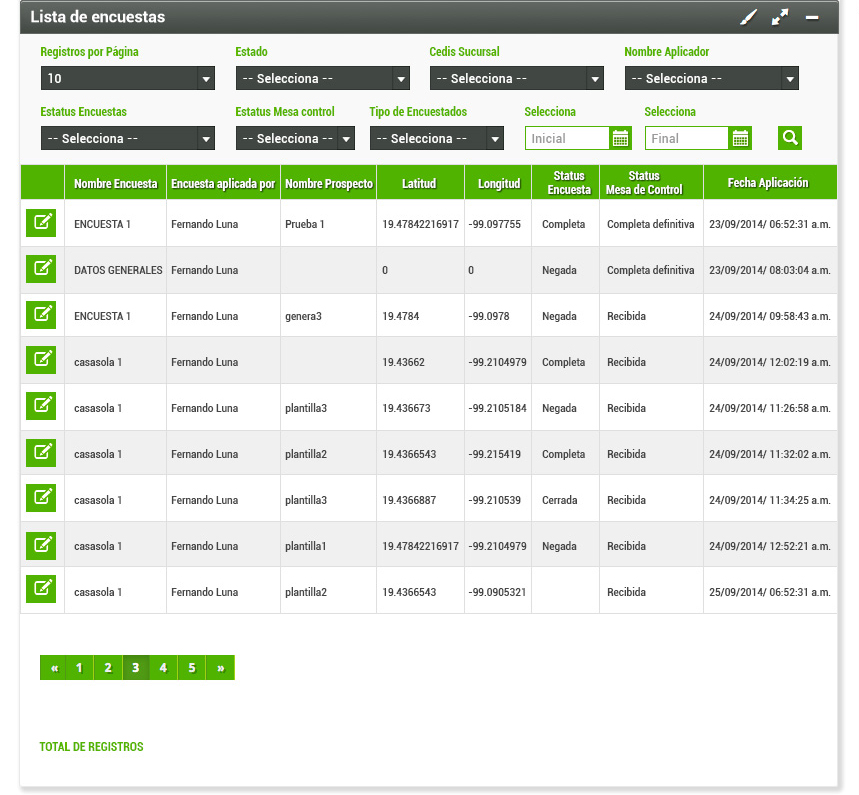This screenshot has height=795, width=859.
Task: Open the Cedis Sucursal dropdown
Action: (516, 77)
